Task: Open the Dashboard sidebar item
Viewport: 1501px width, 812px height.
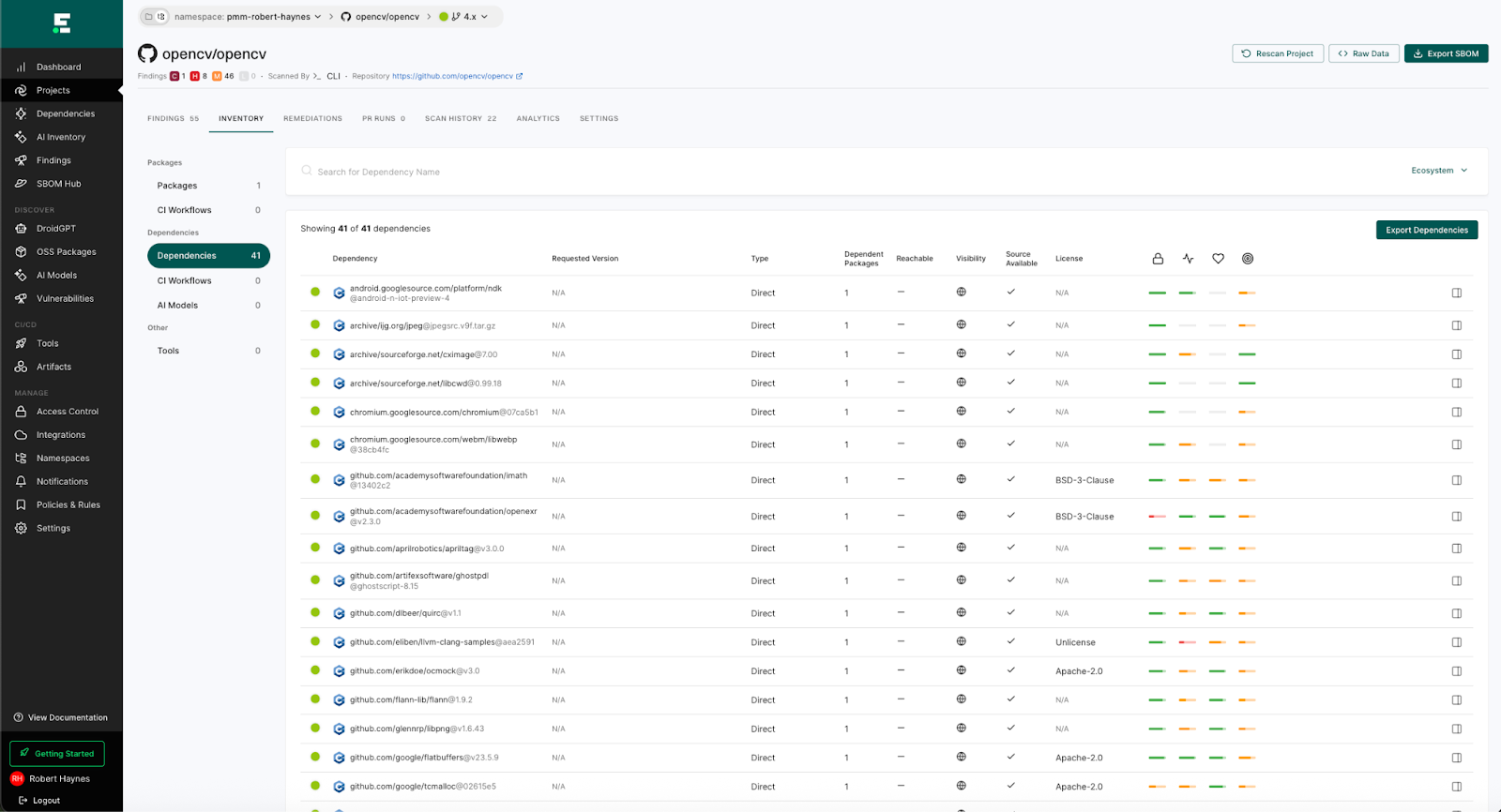Action: point(58,68)
